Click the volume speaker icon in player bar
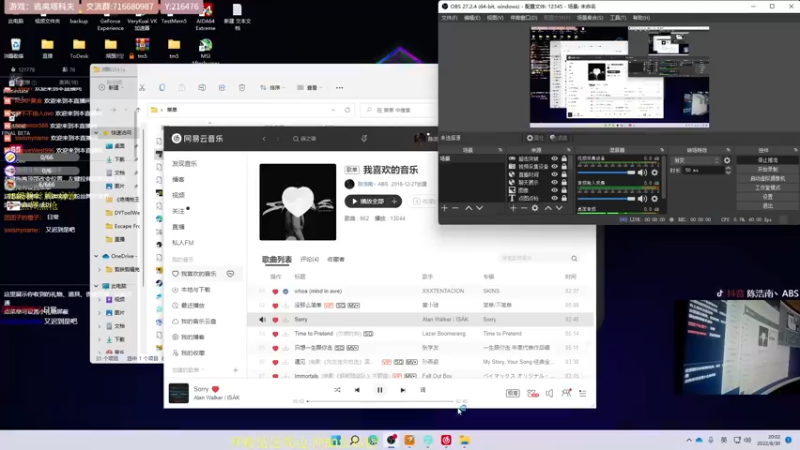Screen dimensions: 800x450 pos(549,393)
